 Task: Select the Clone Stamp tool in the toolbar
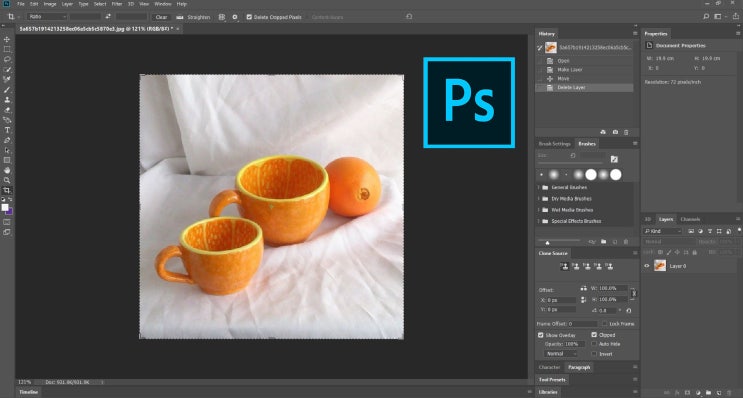[x=7, y=100]
